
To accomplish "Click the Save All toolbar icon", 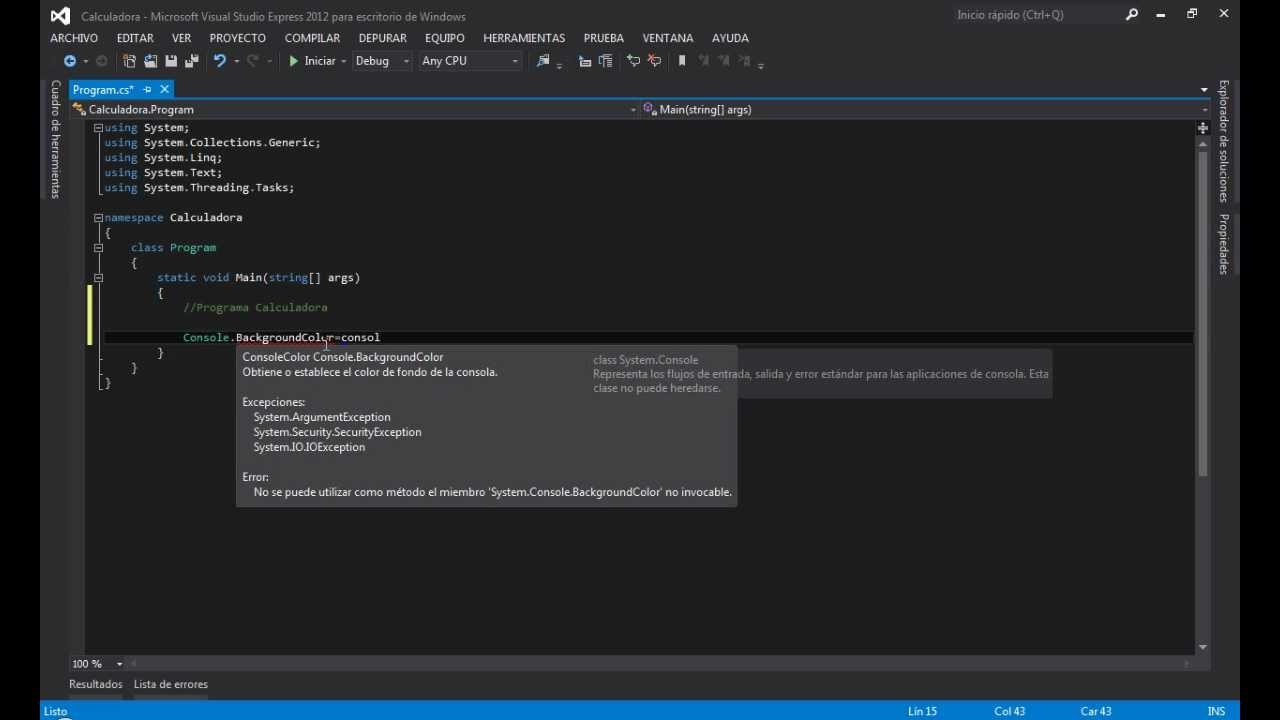I will click(191, 61).
